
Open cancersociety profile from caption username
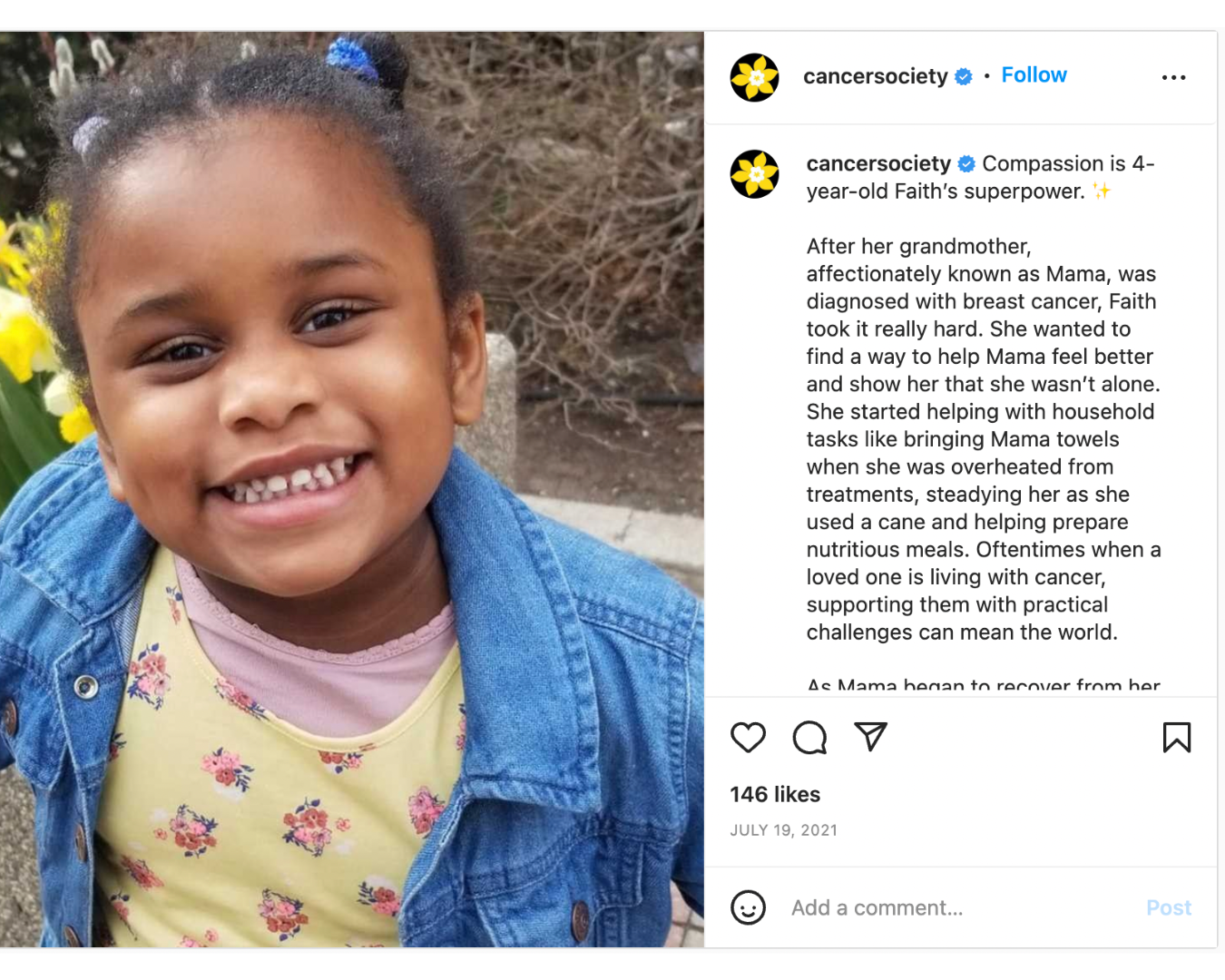pyautogui.click(x=878, y=163)
